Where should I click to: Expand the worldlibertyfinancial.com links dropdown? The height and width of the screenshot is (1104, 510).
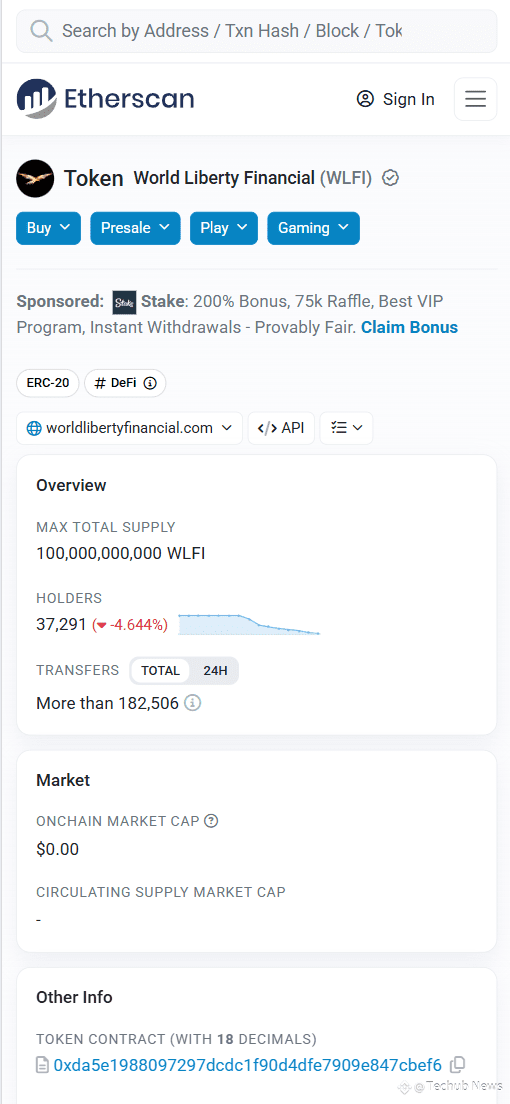(130, 428)
